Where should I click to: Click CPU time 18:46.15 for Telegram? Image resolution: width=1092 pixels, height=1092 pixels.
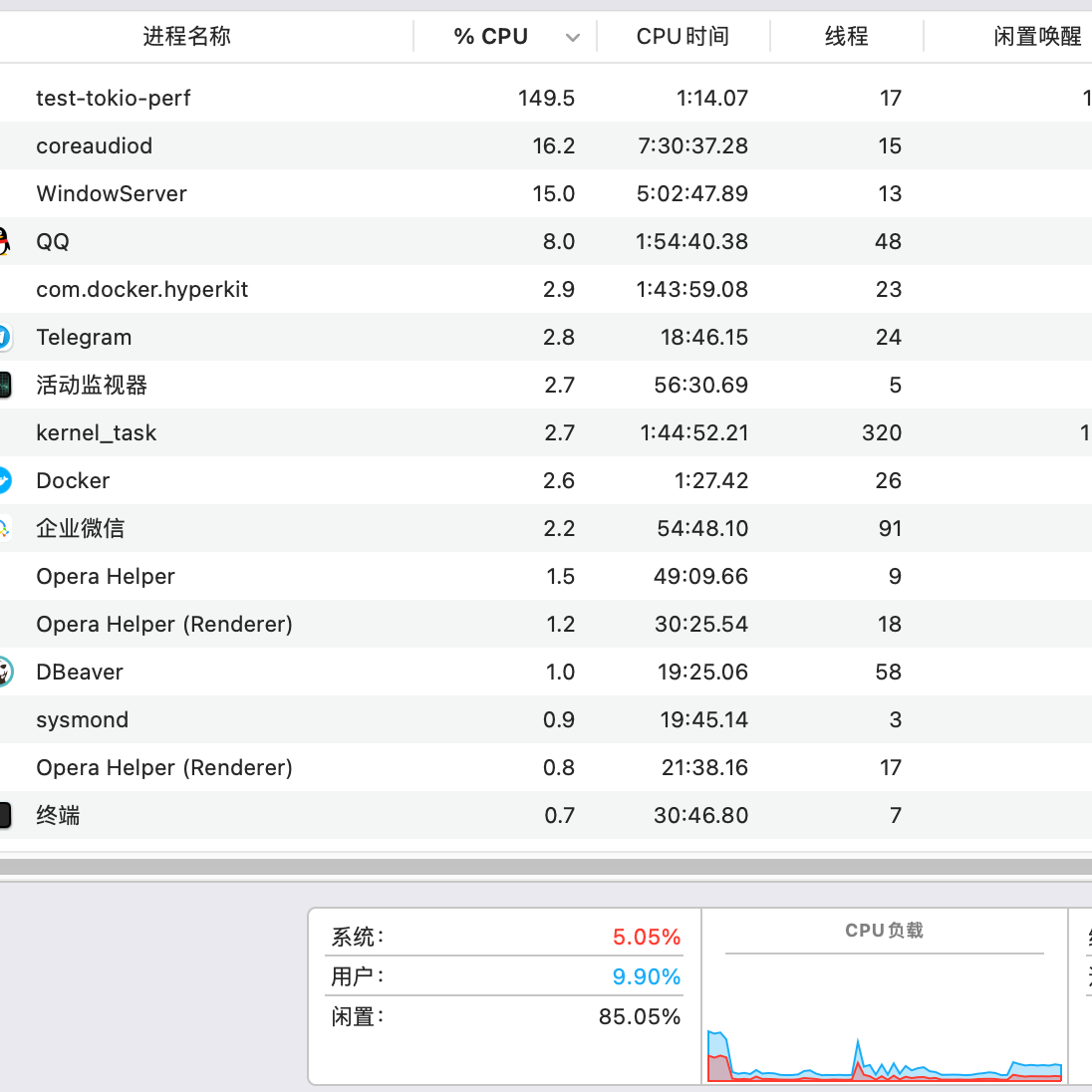[x=704, y=337]
